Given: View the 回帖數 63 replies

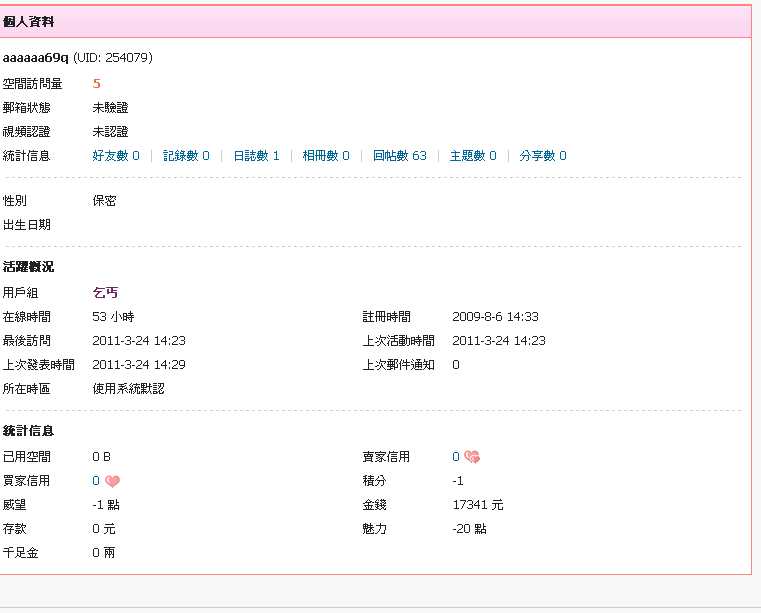Looking at the screenshot, I should [x=399, y=156].
